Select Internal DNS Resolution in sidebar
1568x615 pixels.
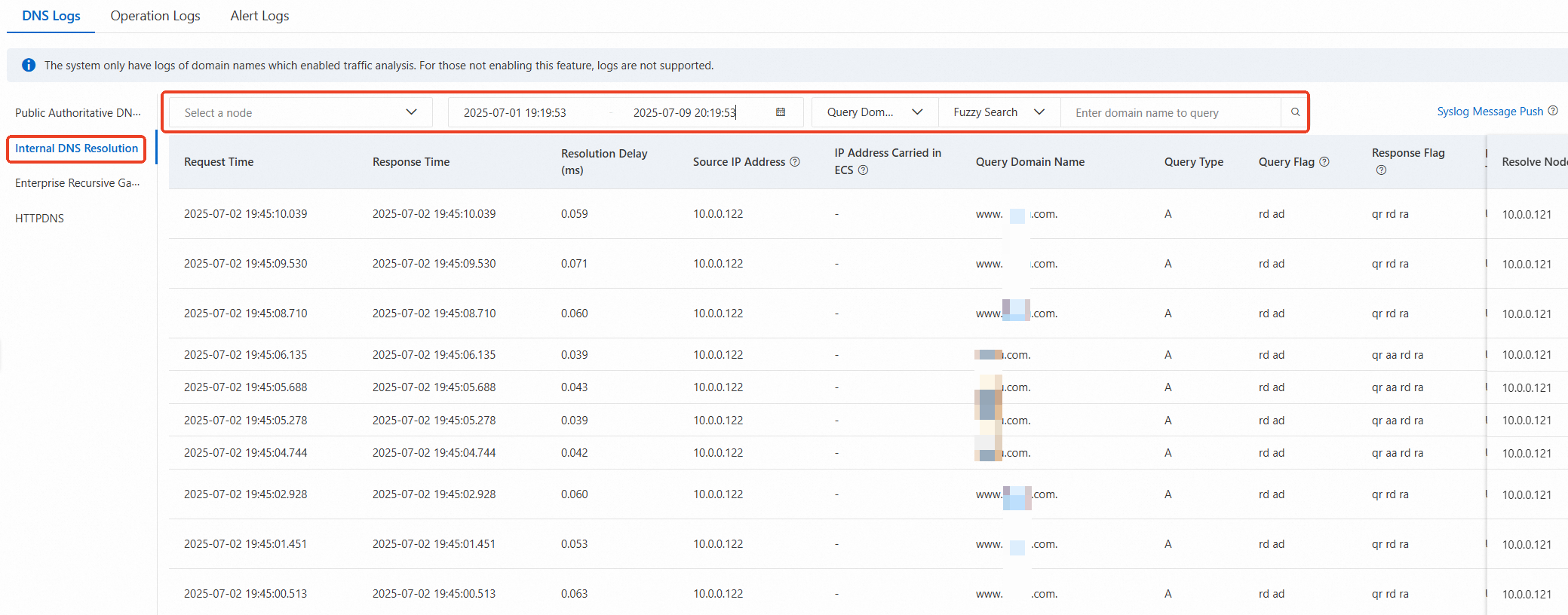click(76, 148)
